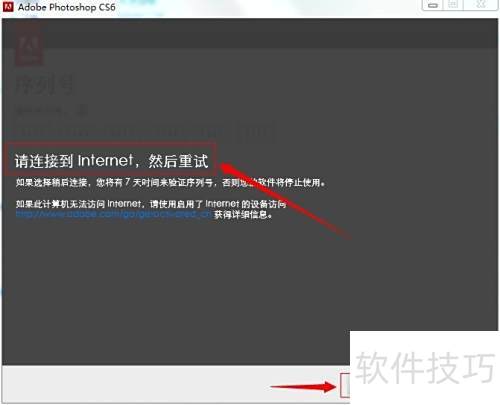Click the Adobe icon in the title bar
This screenshot has height=405, width=500.
point(8,7)
